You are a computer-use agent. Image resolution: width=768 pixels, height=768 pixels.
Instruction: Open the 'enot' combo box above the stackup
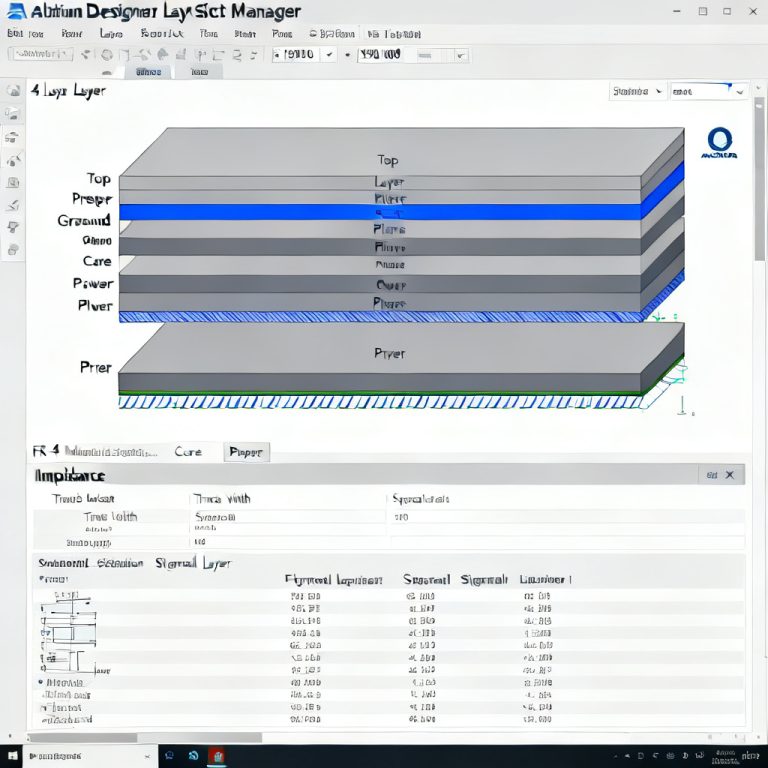click(x=708, y=92)
